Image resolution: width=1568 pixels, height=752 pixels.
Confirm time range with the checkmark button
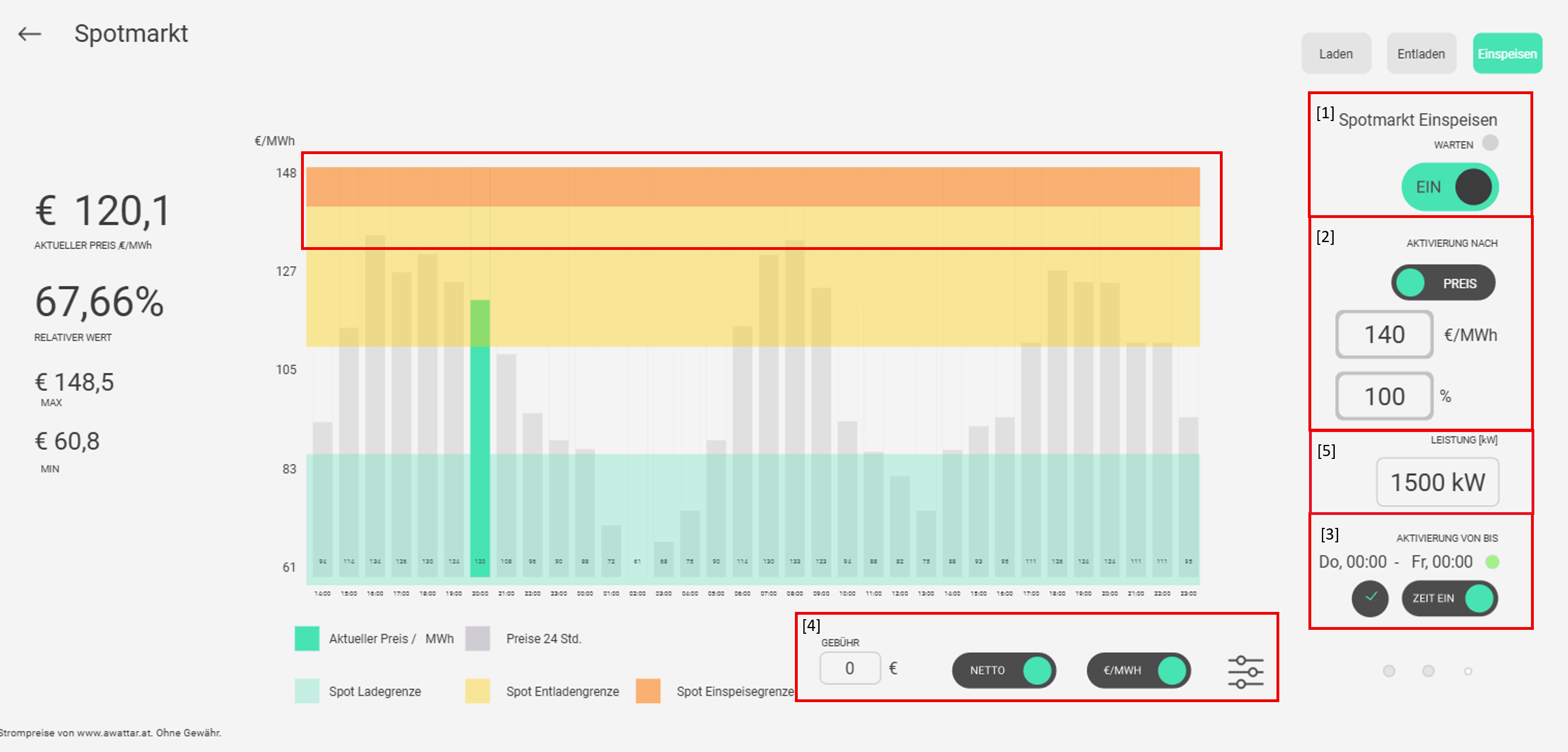coord(1370,598)
